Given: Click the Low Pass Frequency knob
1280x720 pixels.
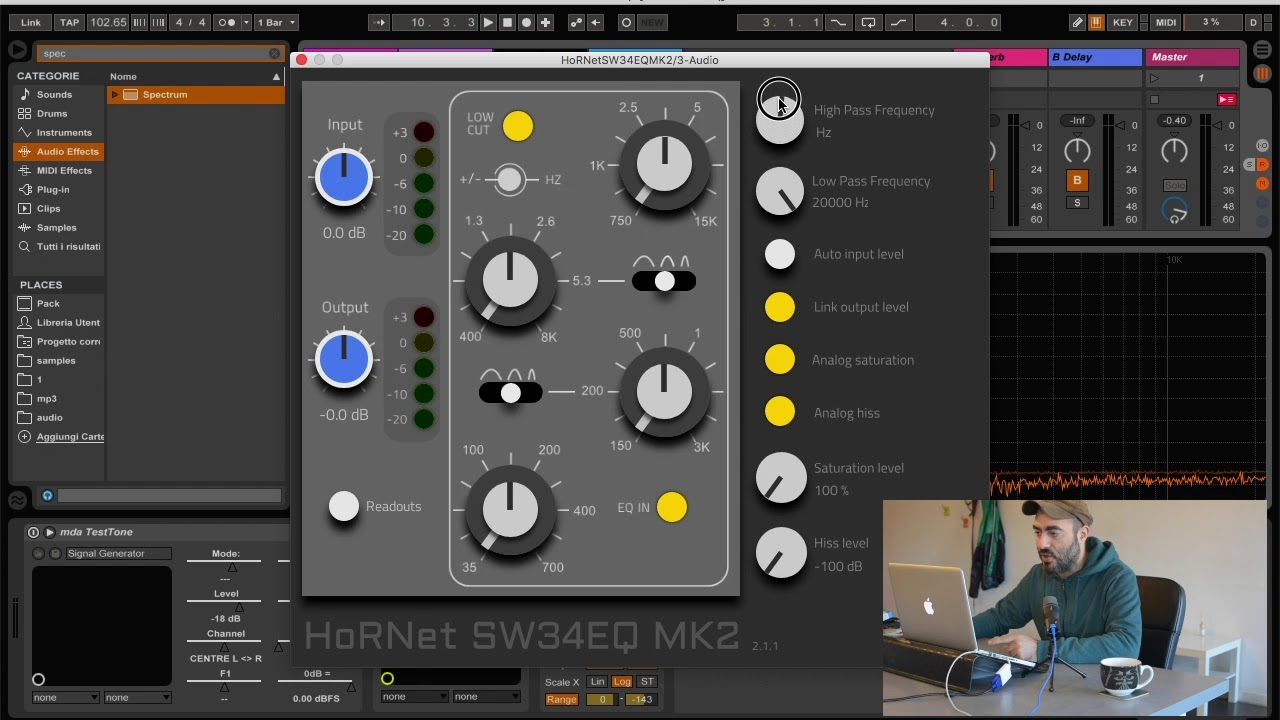Looking at the screenshot, I should pyautogui.click(x=780, y=191).
